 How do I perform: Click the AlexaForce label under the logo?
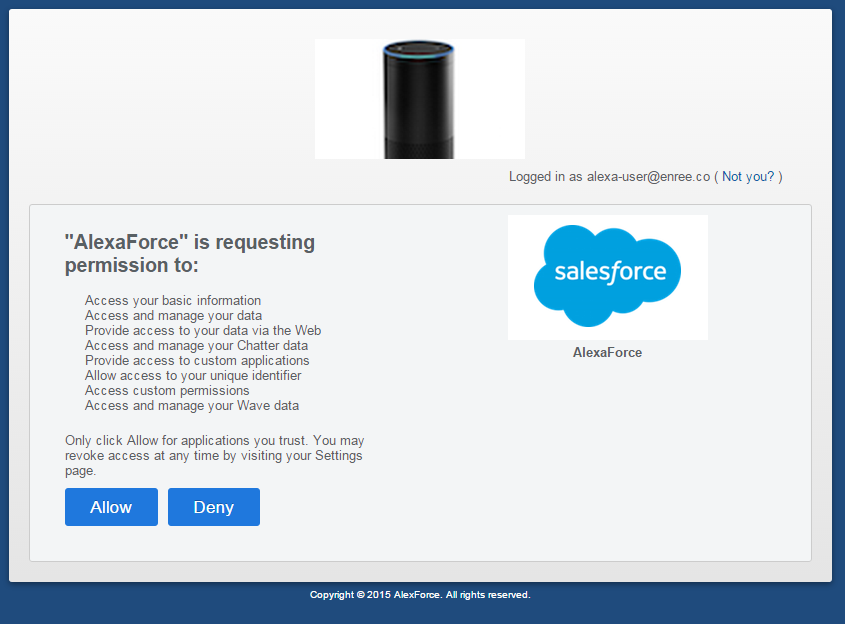click(x=607, y=352)
